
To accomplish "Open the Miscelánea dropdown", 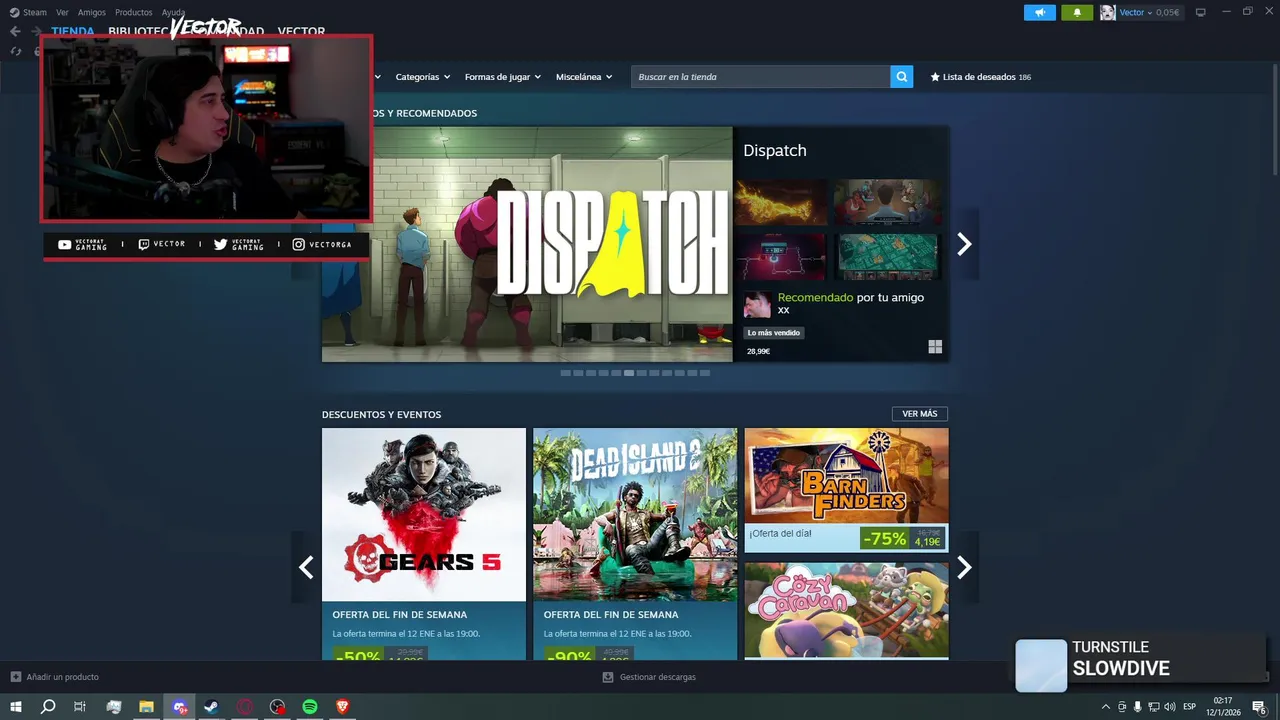I will coord(584,77).
